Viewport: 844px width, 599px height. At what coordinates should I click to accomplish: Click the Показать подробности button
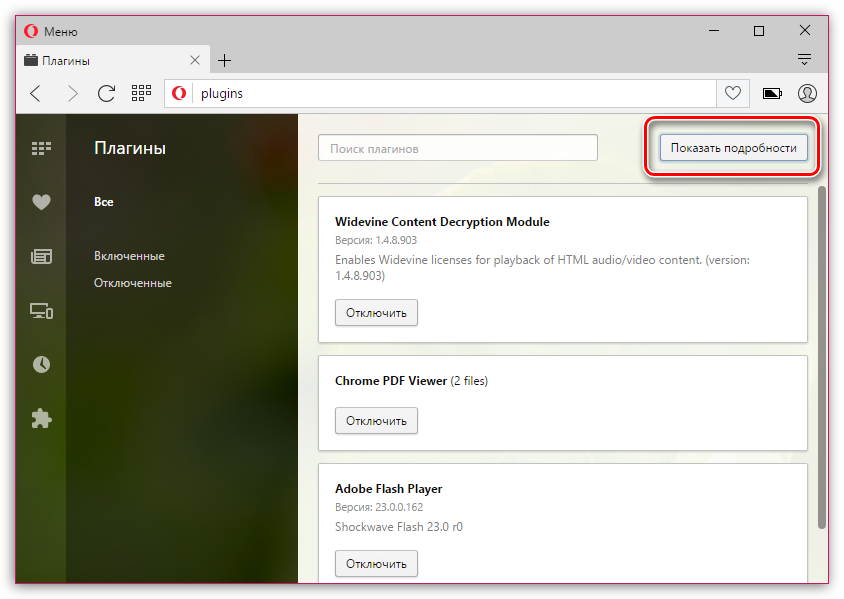point(733,148)
